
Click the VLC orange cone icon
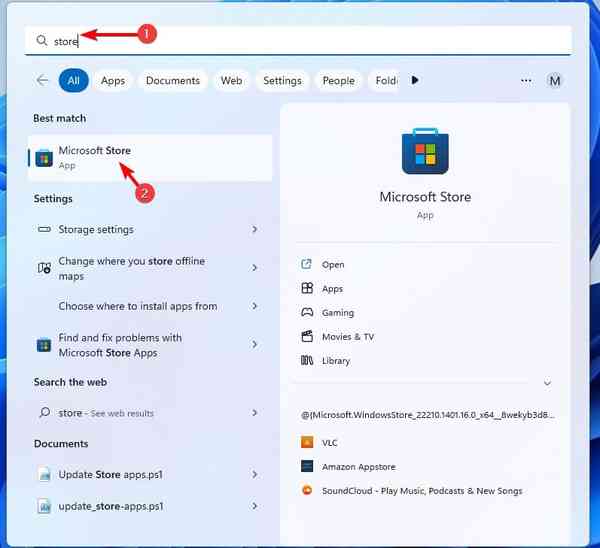click(x=307, y=442)
